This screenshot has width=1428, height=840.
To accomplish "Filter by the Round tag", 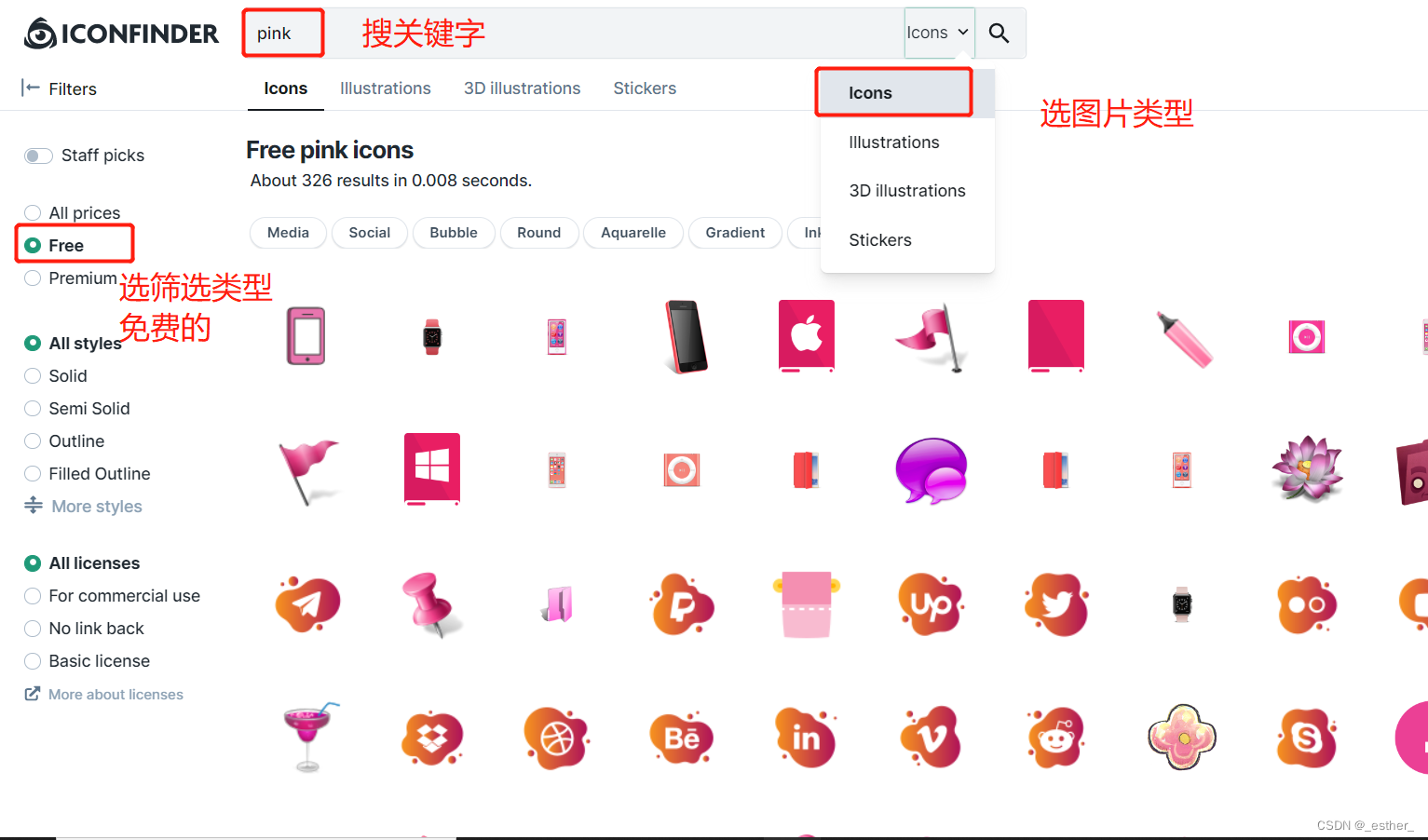I will [x=539, y=233].
